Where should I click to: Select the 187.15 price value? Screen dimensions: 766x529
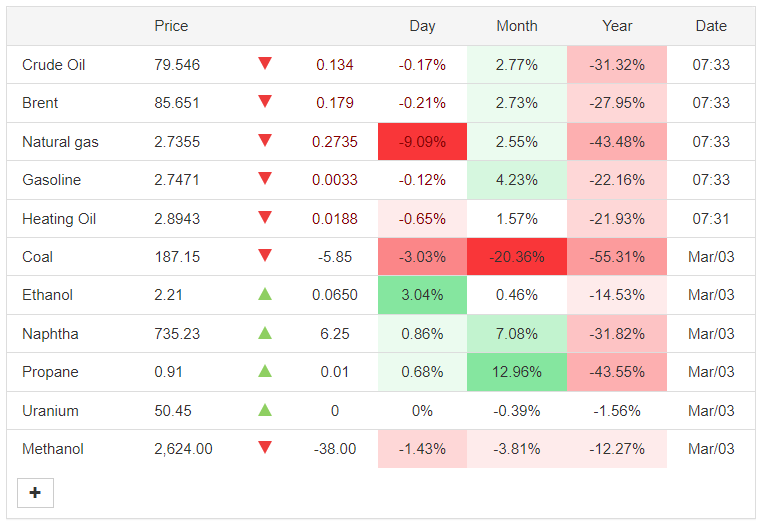tap(177, 256)
